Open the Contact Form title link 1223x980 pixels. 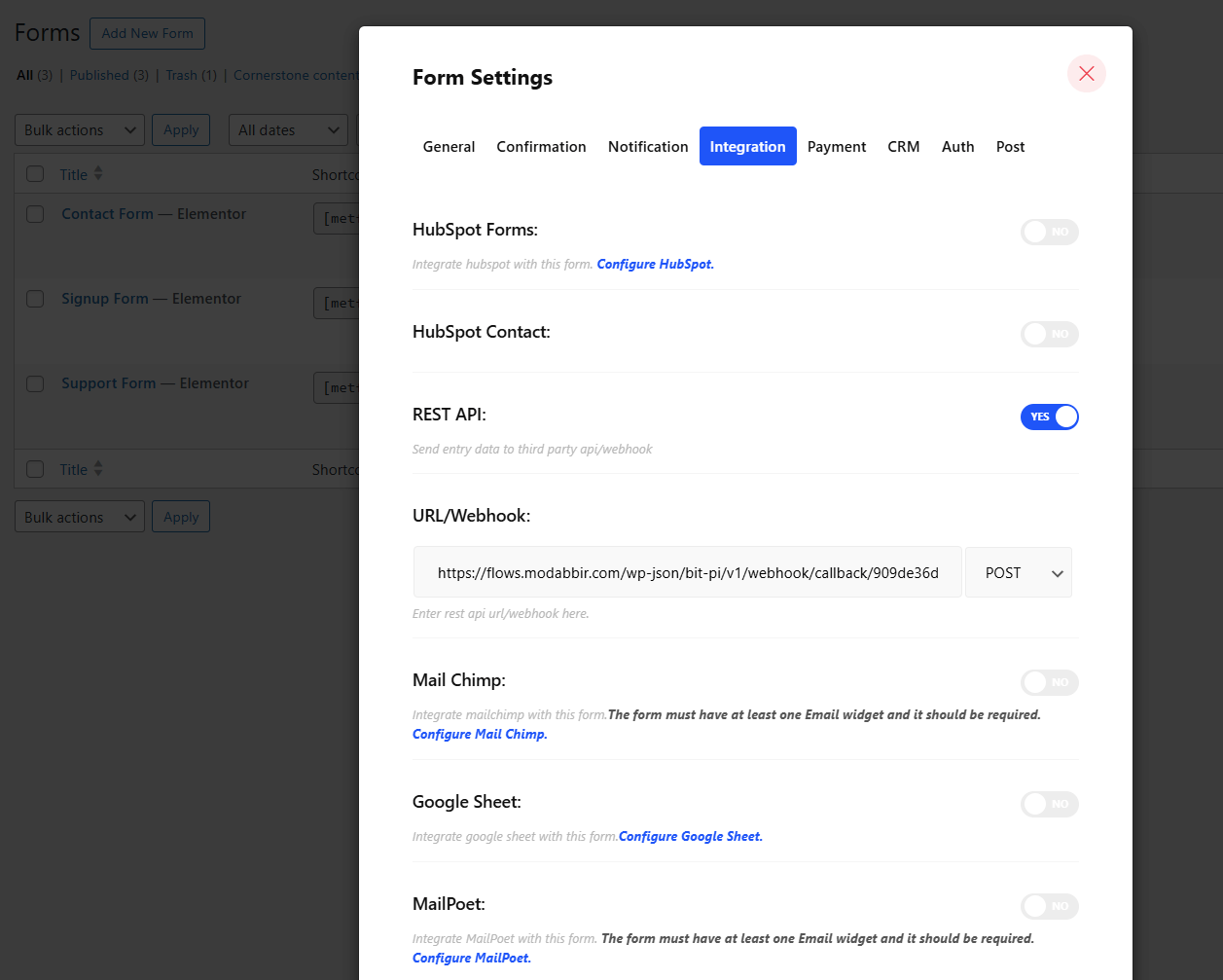coord(107,214)
